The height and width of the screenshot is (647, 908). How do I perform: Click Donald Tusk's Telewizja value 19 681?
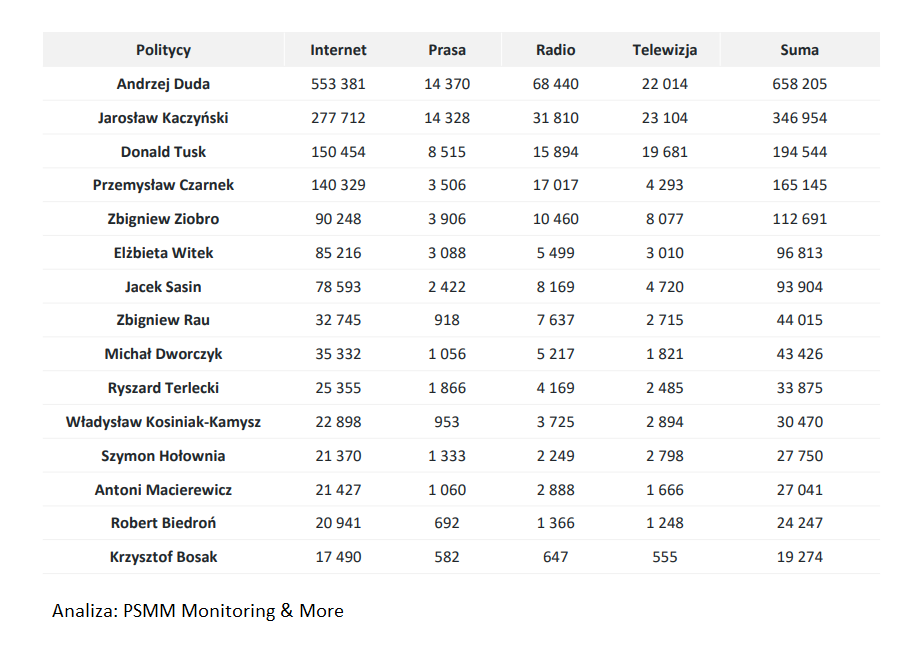[664, 152]
